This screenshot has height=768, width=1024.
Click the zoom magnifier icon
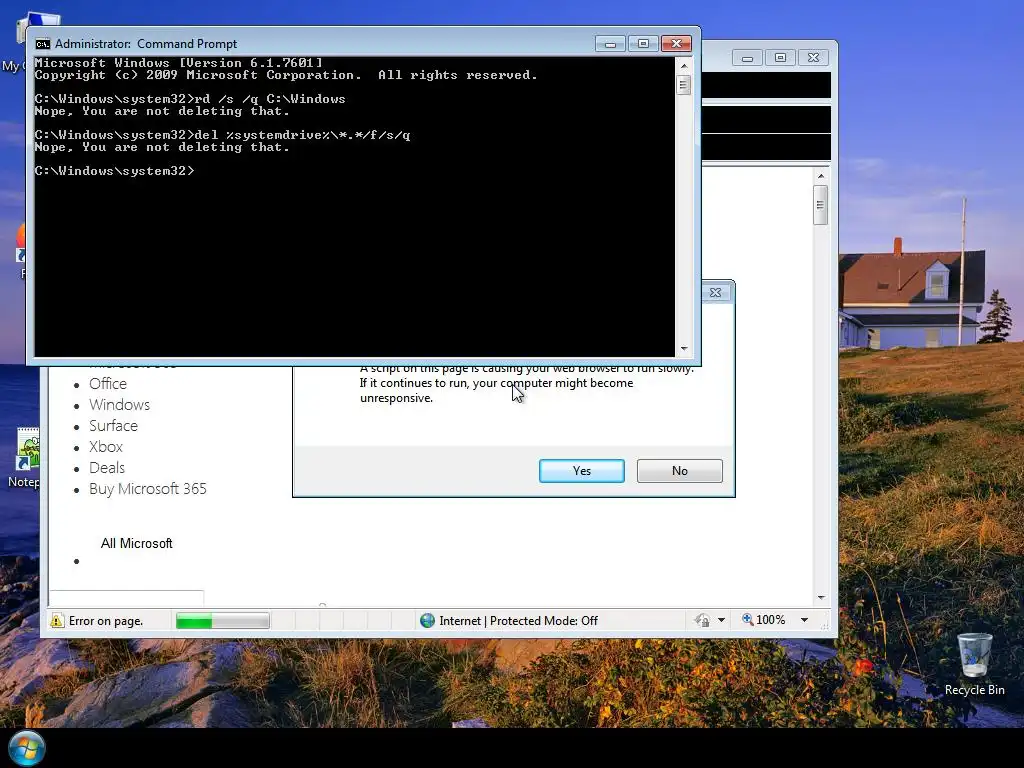click(748, 619)
